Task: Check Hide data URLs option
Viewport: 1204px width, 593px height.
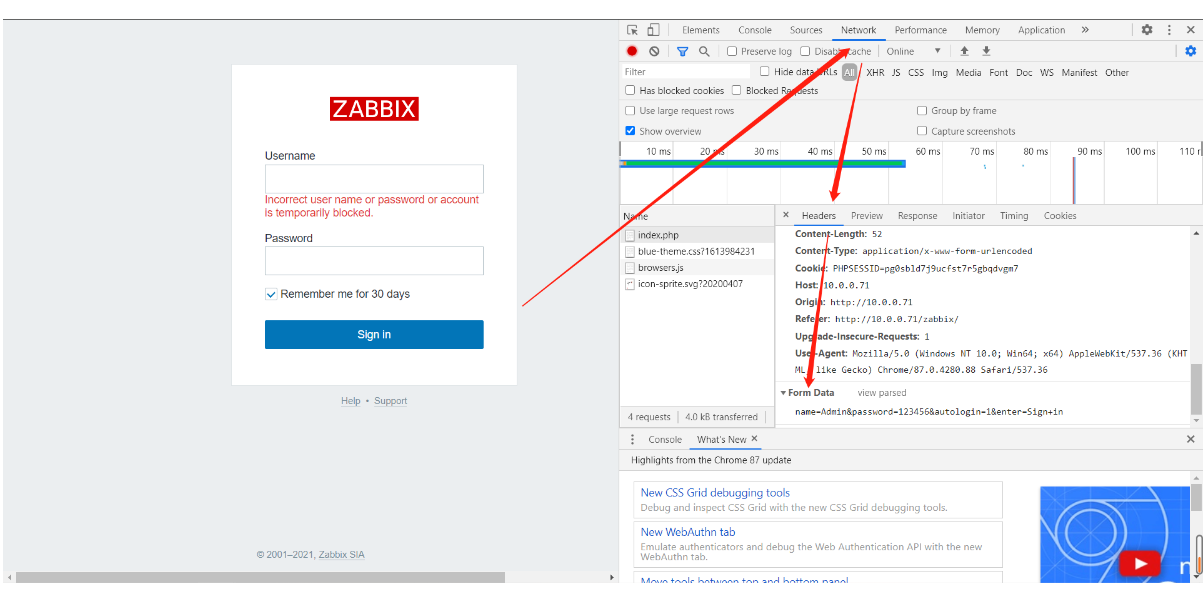Action: pos(765,71)
